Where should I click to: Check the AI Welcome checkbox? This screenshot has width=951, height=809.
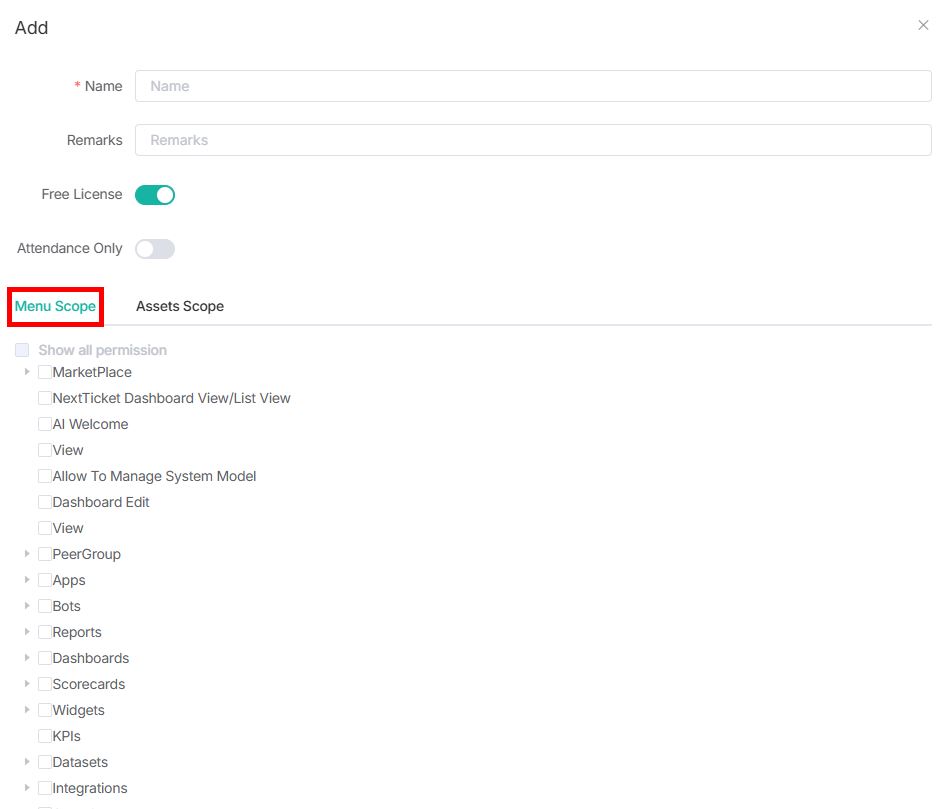click(x=45, y=424)
